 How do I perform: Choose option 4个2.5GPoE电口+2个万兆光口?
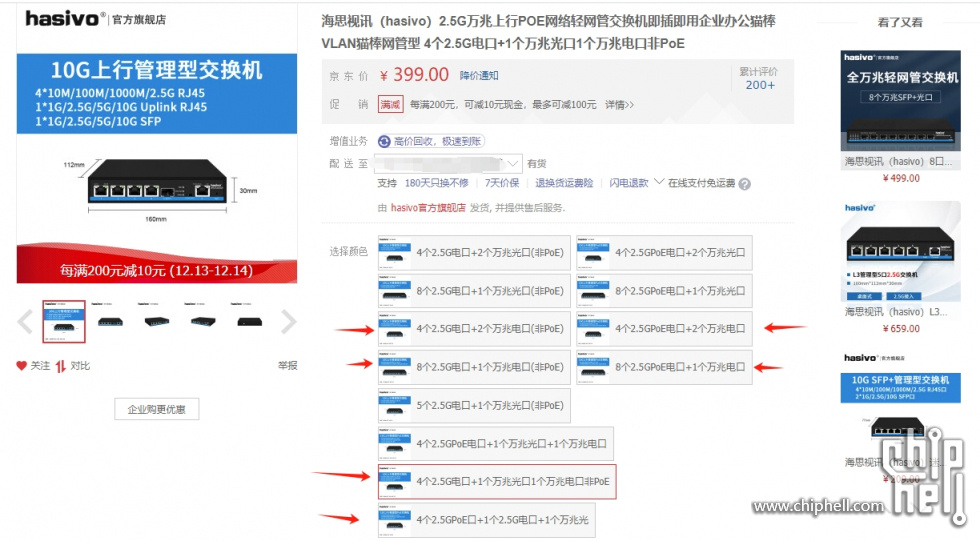[x=664, y=252]
